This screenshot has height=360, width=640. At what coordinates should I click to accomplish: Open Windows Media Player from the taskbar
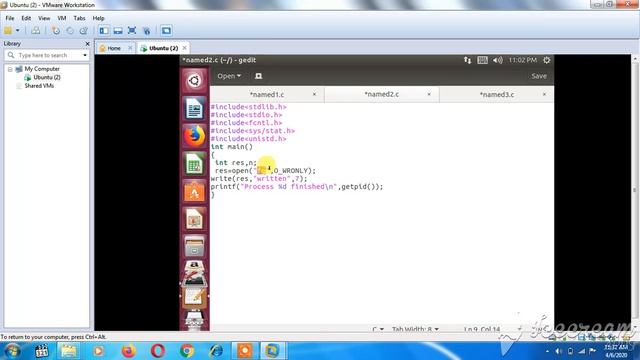tap(98, 351)
